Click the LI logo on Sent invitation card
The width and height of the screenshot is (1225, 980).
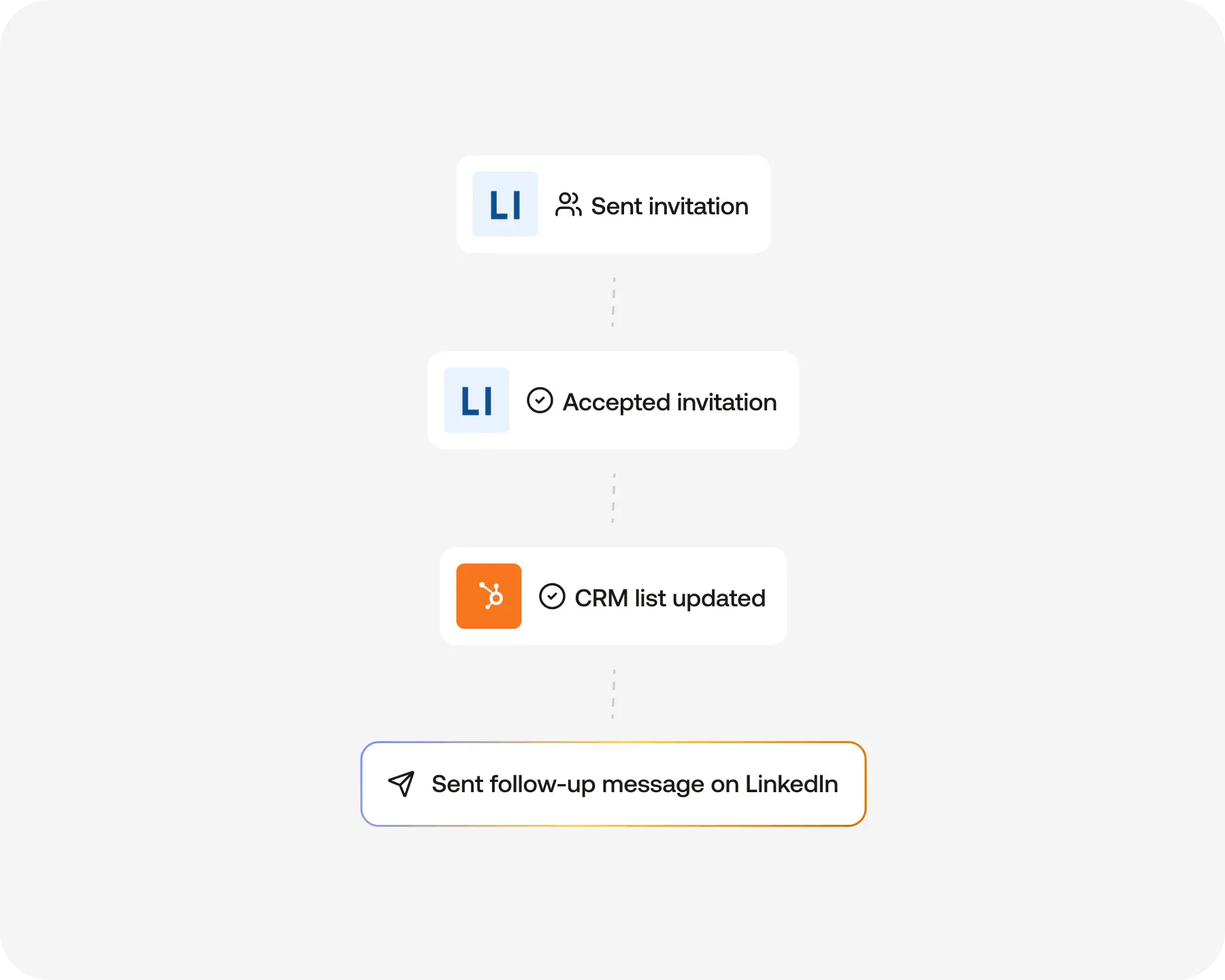click(505, 204)
